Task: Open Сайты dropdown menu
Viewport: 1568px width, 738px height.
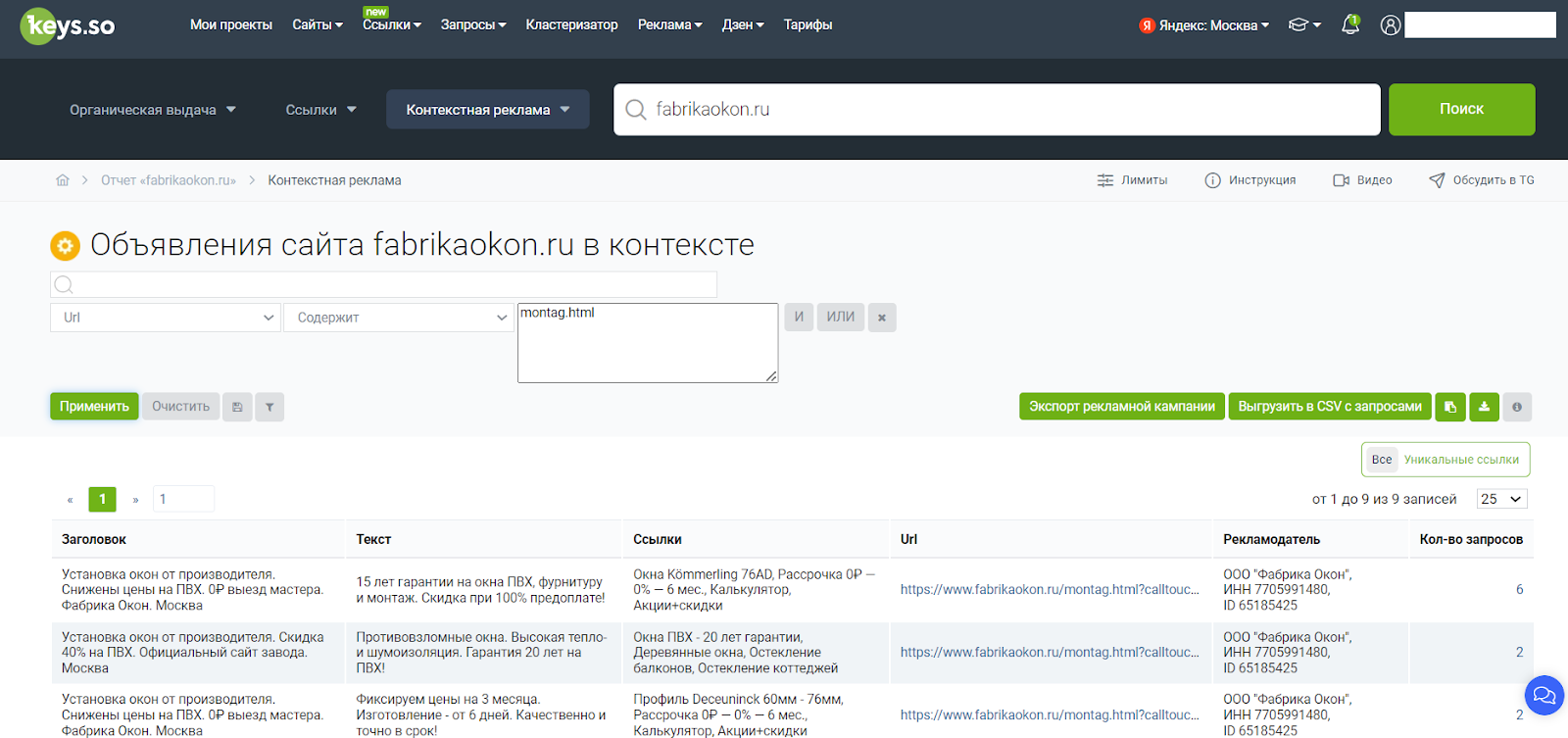Action: click(318, 25)
